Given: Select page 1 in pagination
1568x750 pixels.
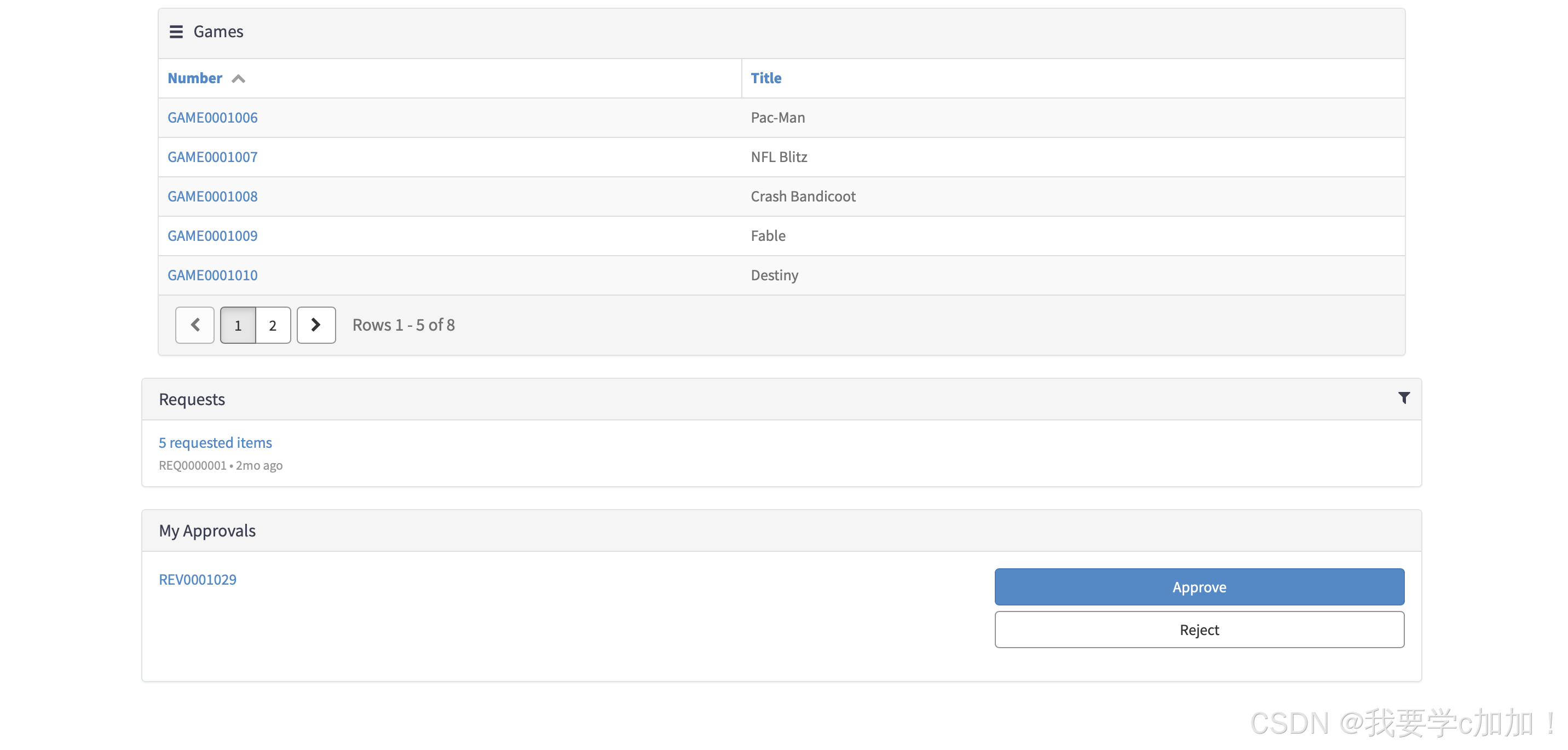Looking at the screenshot, I should [238, 325].
